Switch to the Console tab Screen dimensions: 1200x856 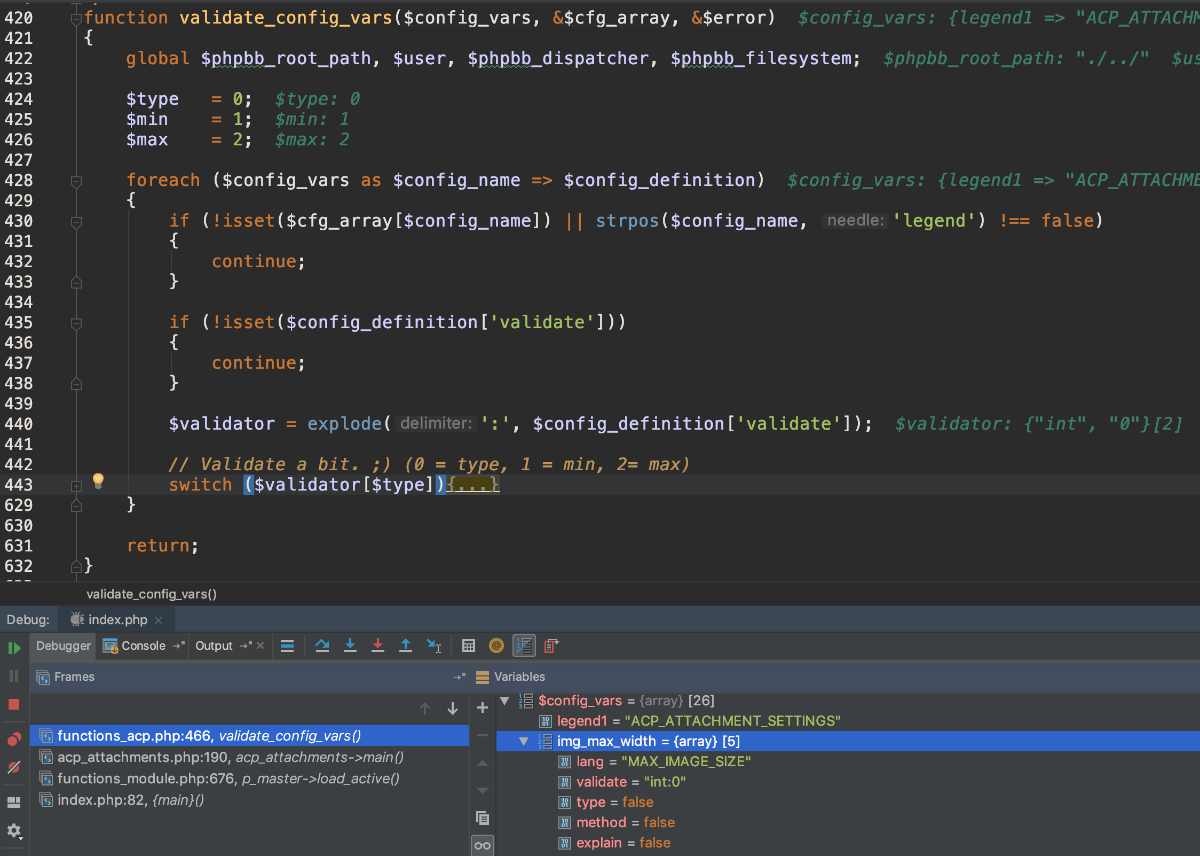point(143,646)
